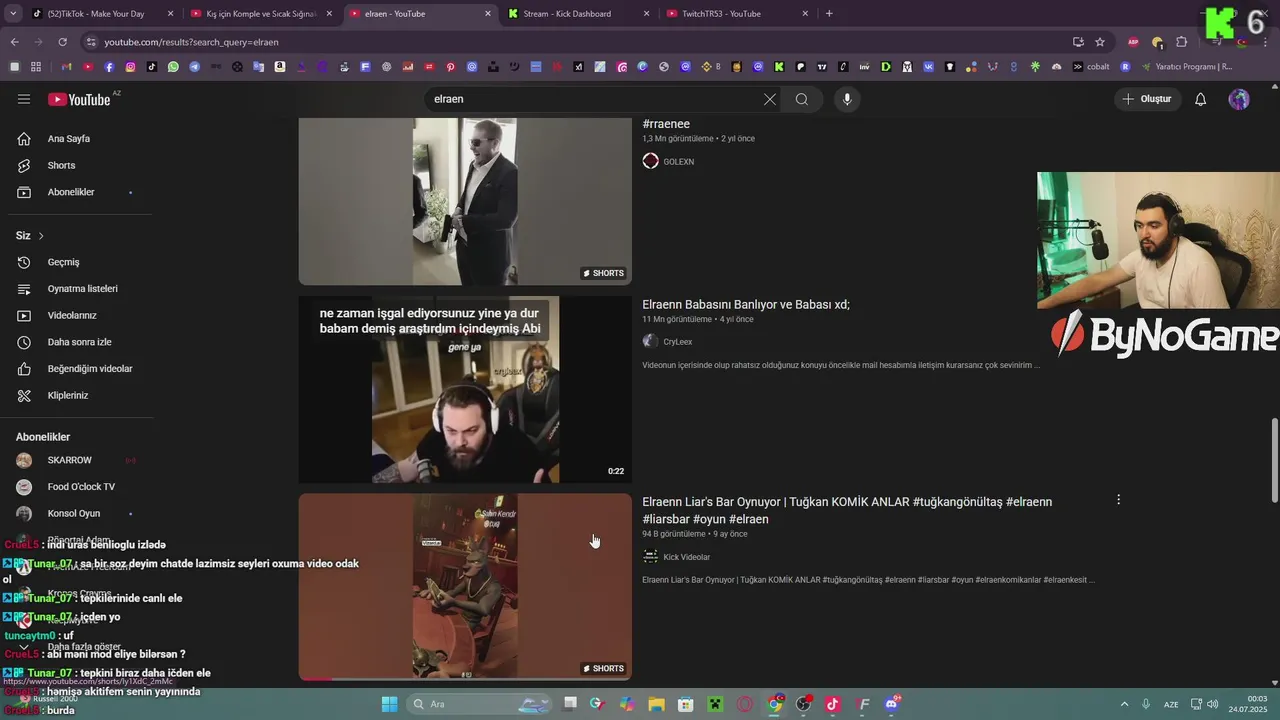Open a new browser tab
The height and width of the screenshot is (720, 1280).
click(x=829, y=14)
